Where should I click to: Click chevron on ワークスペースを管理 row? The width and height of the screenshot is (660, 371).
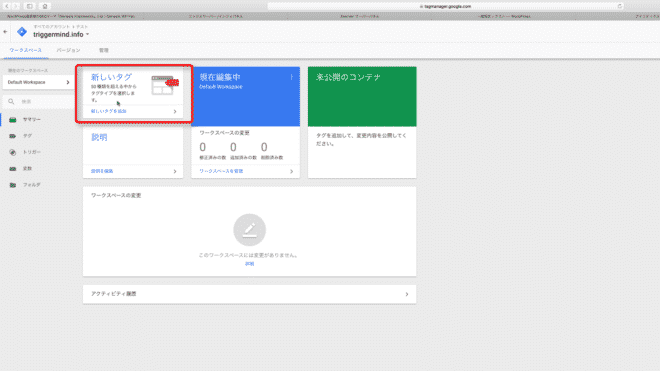tap(291, 171)
